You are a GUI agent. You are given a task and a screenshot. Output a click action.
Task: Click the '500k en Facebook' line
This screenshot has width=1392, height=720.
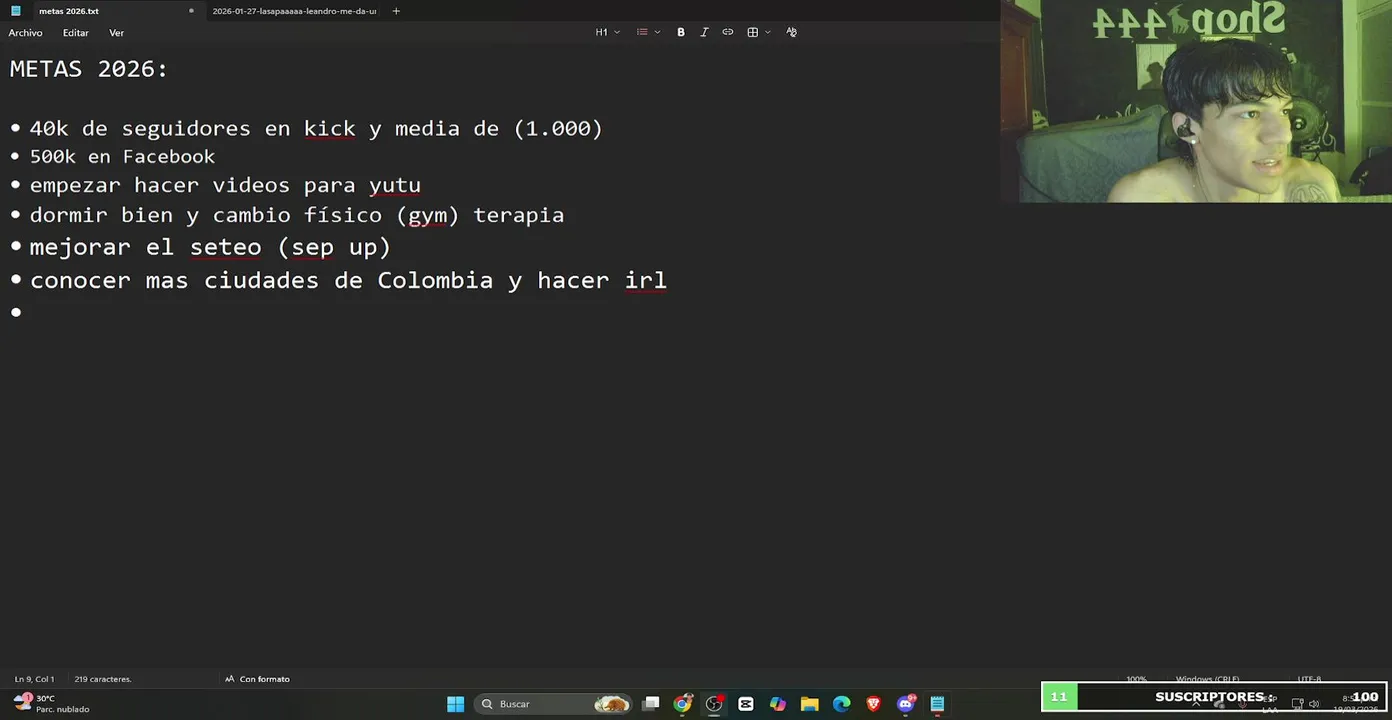coord(122,157)
